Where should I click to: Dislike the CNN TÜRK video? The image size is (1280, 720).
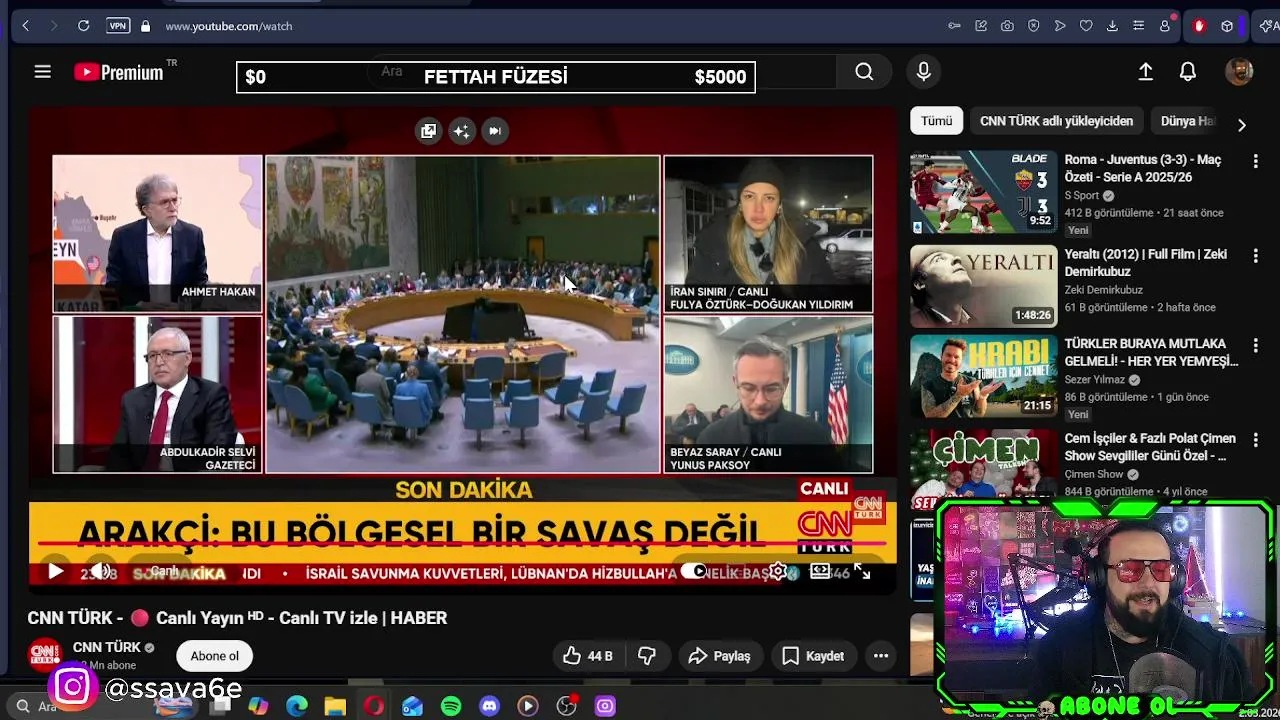(x=647, y=656)
